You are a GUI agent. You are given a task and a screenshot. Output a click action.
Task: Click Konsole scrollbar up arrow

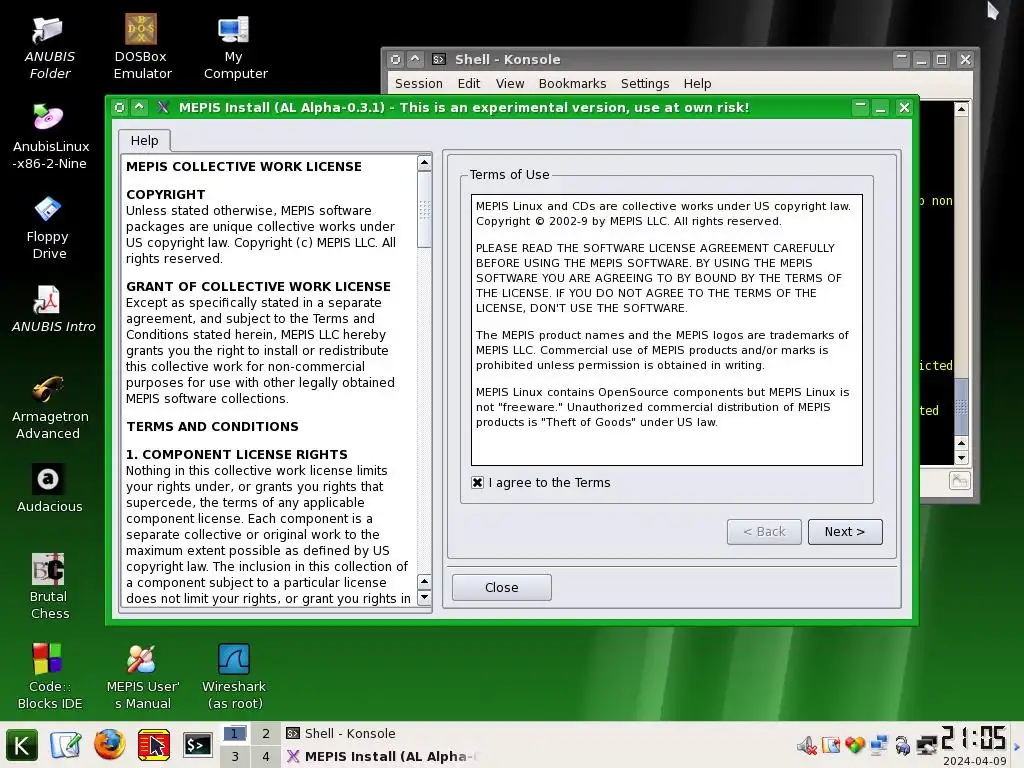click(x=961, y=110)
